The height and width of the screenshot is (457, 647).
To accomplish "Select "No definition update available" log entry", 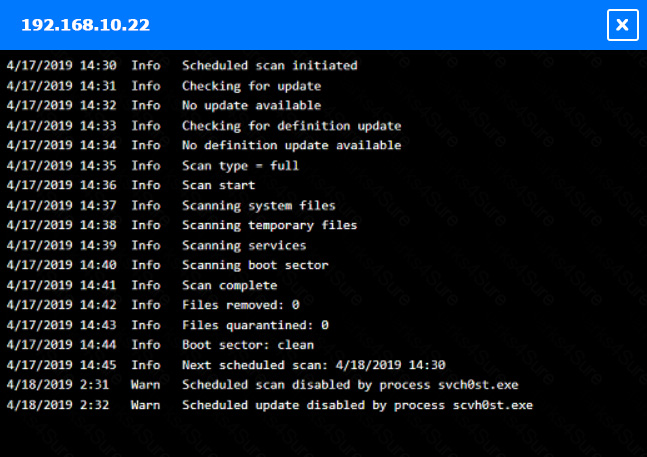I will (291, 146).
